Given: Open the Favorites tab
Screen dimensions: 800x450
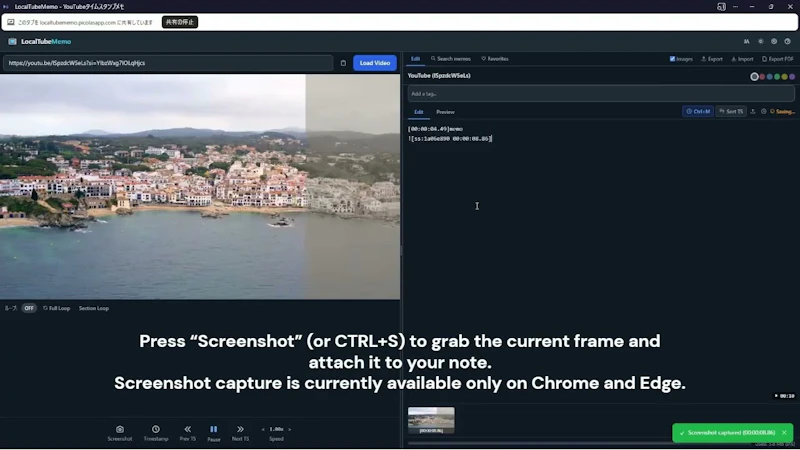Looking at the screenshot, I should [x=495, y=59].
